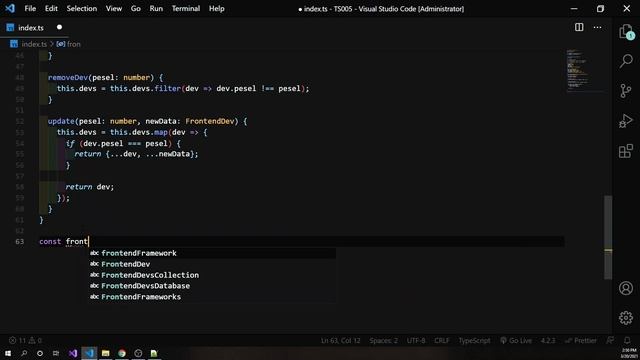The width and height of the screenshot is (640, 360).
Task: Open the Edit menu
Action: (x=51, y=9)
